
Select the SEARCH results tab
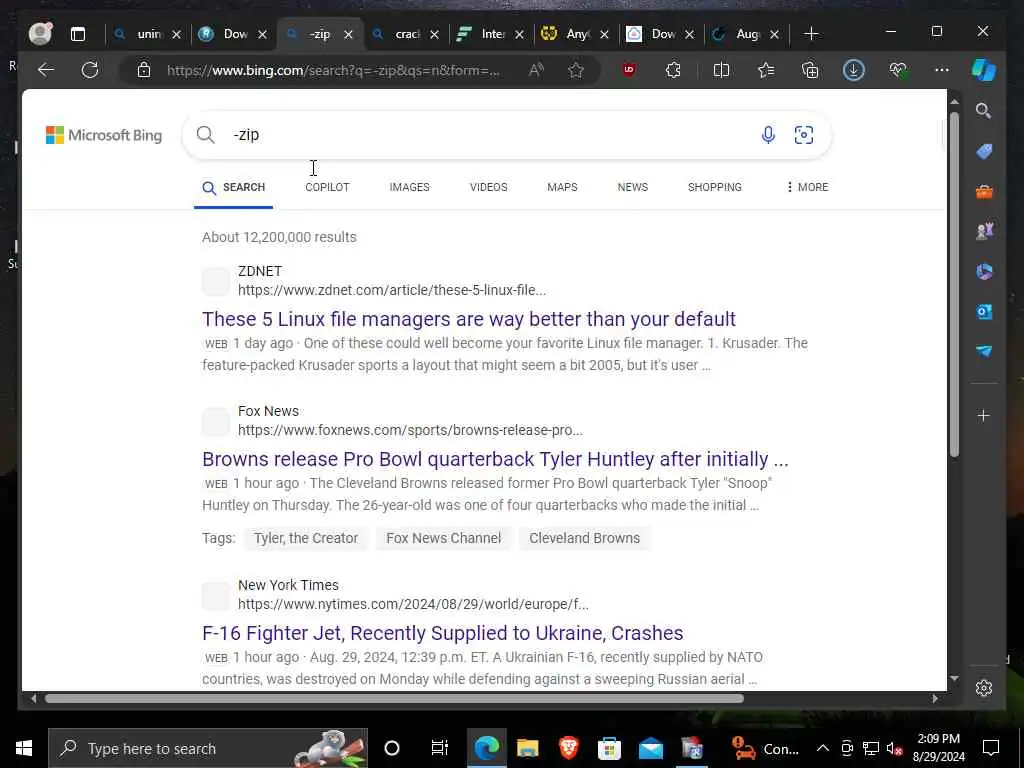coord(234,187)
